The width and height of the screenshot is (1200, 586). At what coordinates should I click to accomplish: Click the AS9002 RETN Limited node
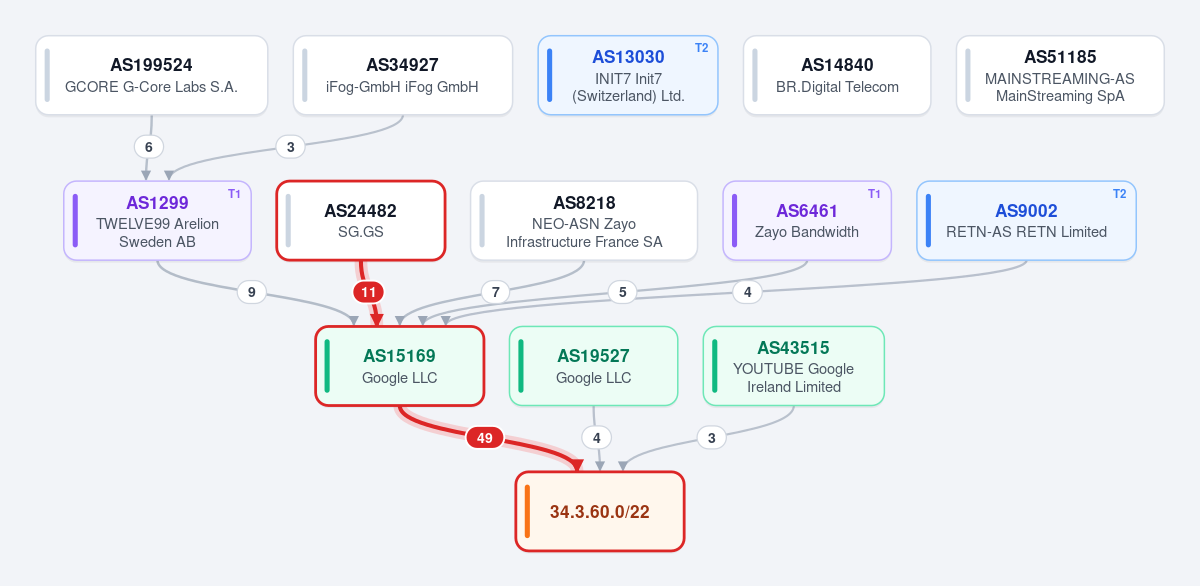coord(1026,221)
